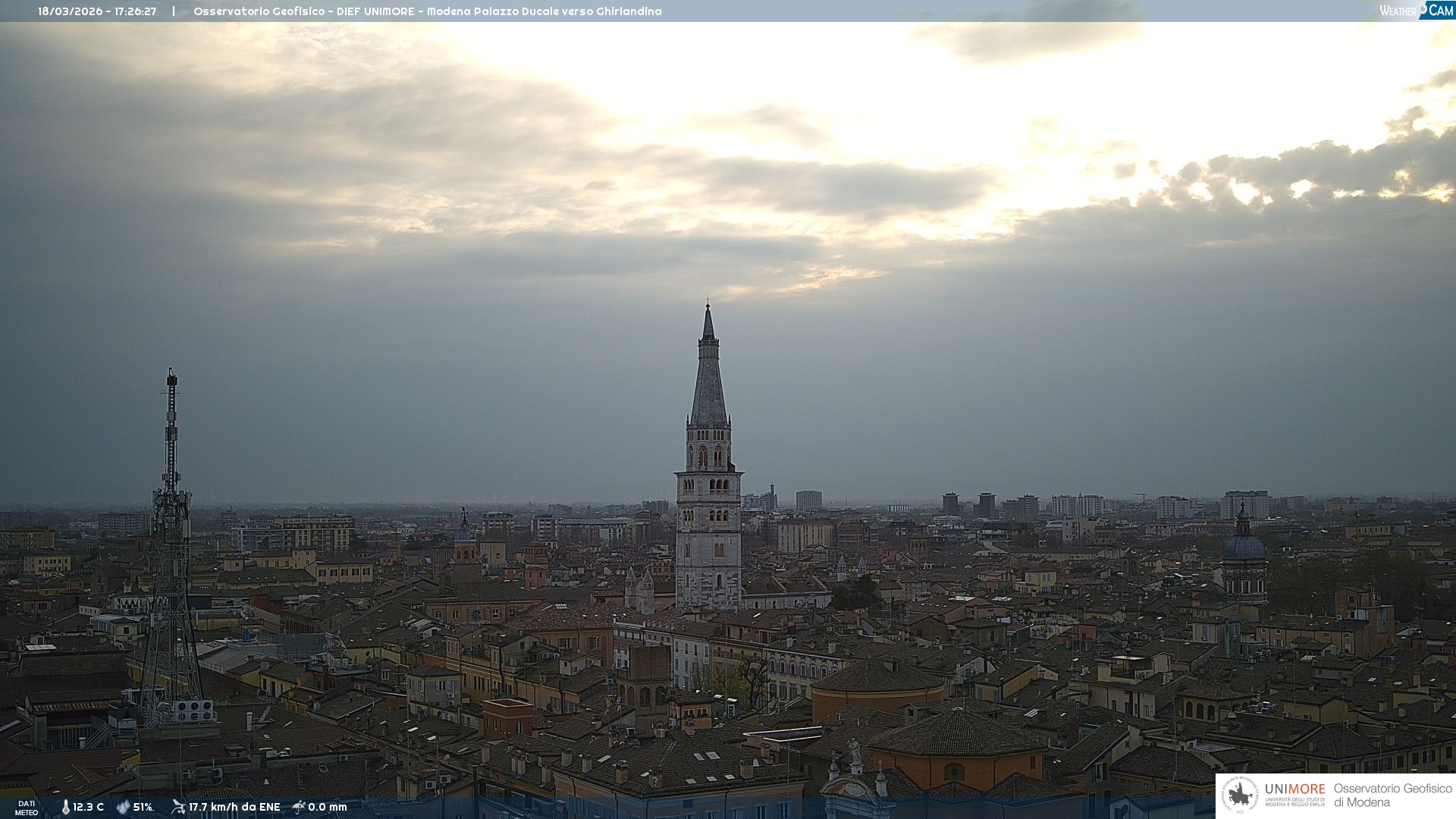Click the 0.0 mm rainfall value
This screenshot has height=819, width=1456.
tap(327, 807)
